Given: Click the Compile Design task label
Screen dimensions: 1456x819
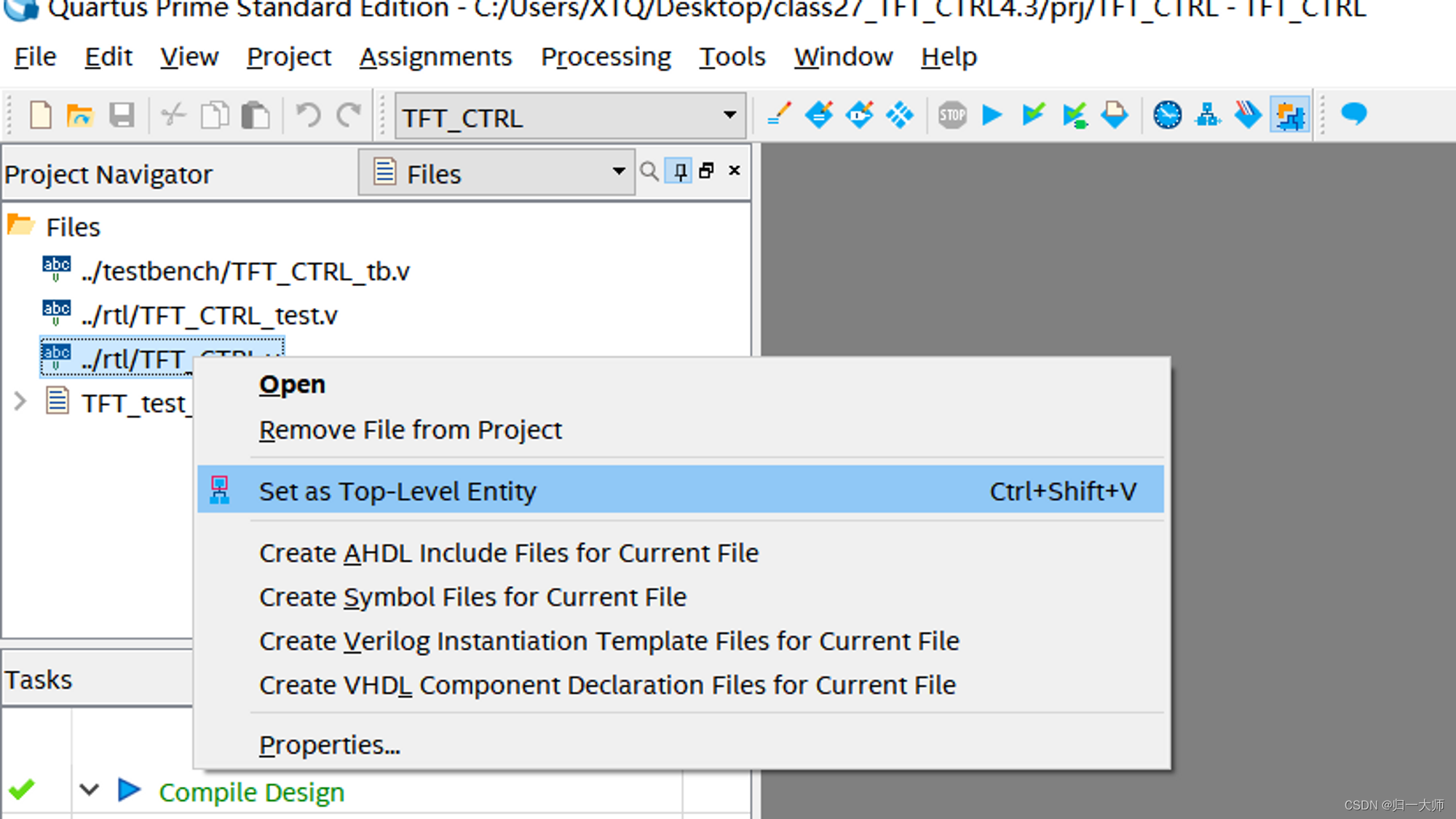Looking at the screenshot, I should 252,792.
